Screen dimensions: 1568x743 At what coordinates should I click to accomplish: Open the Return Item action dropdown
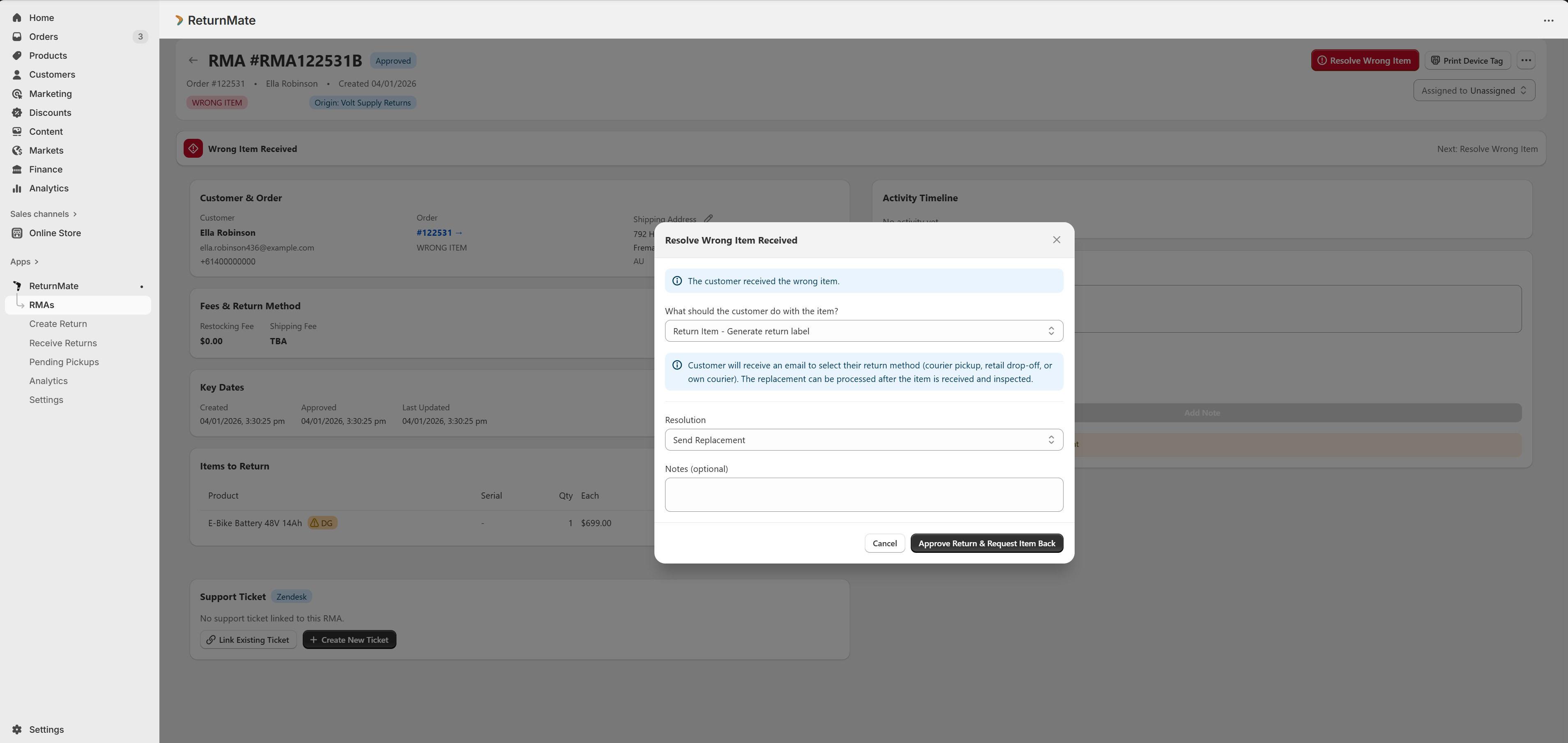tap(864, 331)
